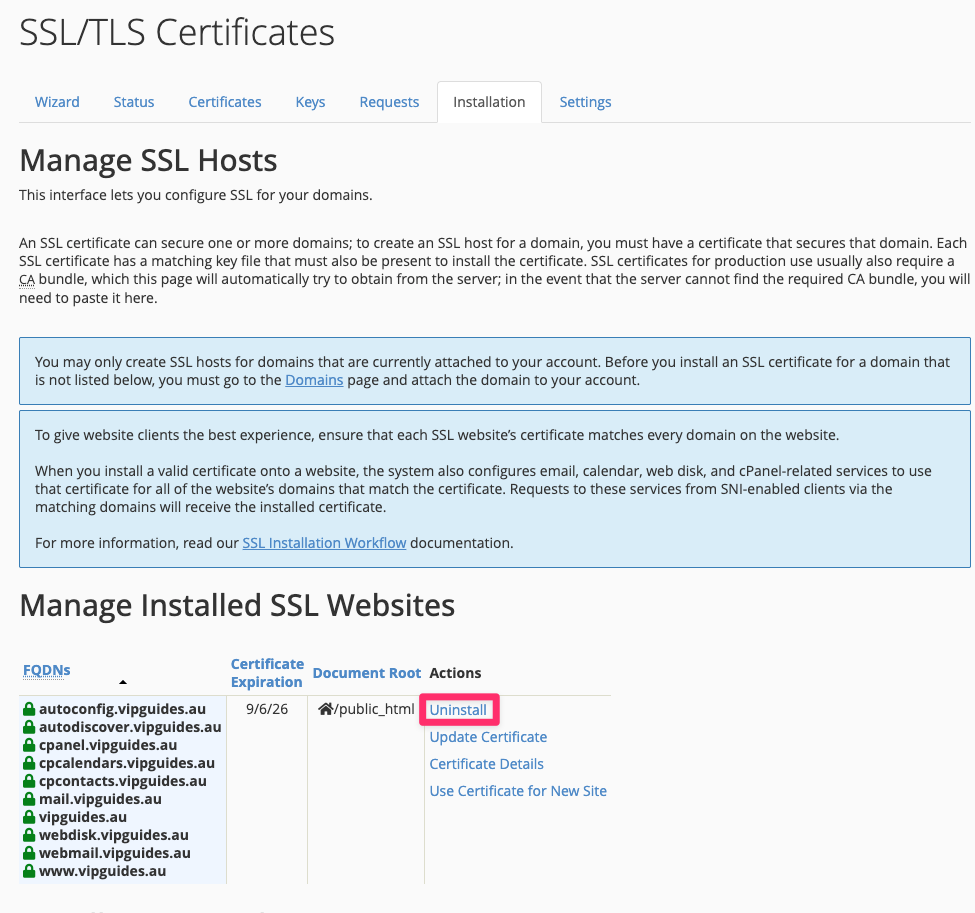The height and width of the screenshot is (913, 975).
Task: Click the lock icon next to autoconfig.vipguides.au
Action: point(29,709)
